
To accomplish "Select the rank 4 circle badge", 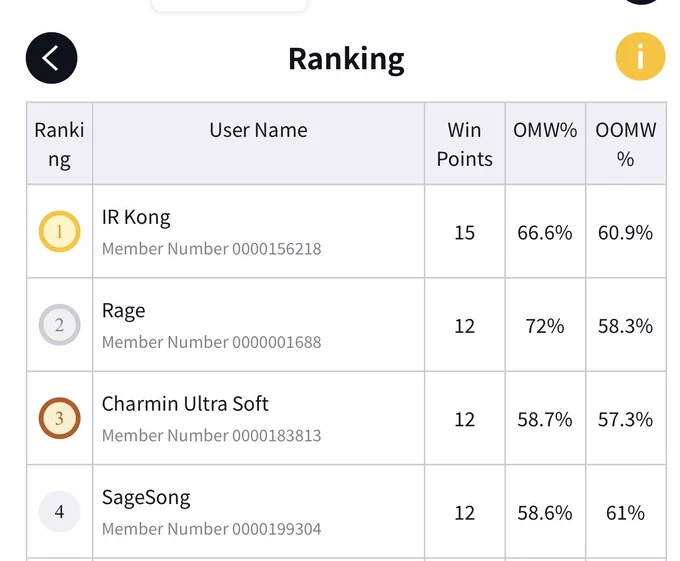I will pos(59,512).
